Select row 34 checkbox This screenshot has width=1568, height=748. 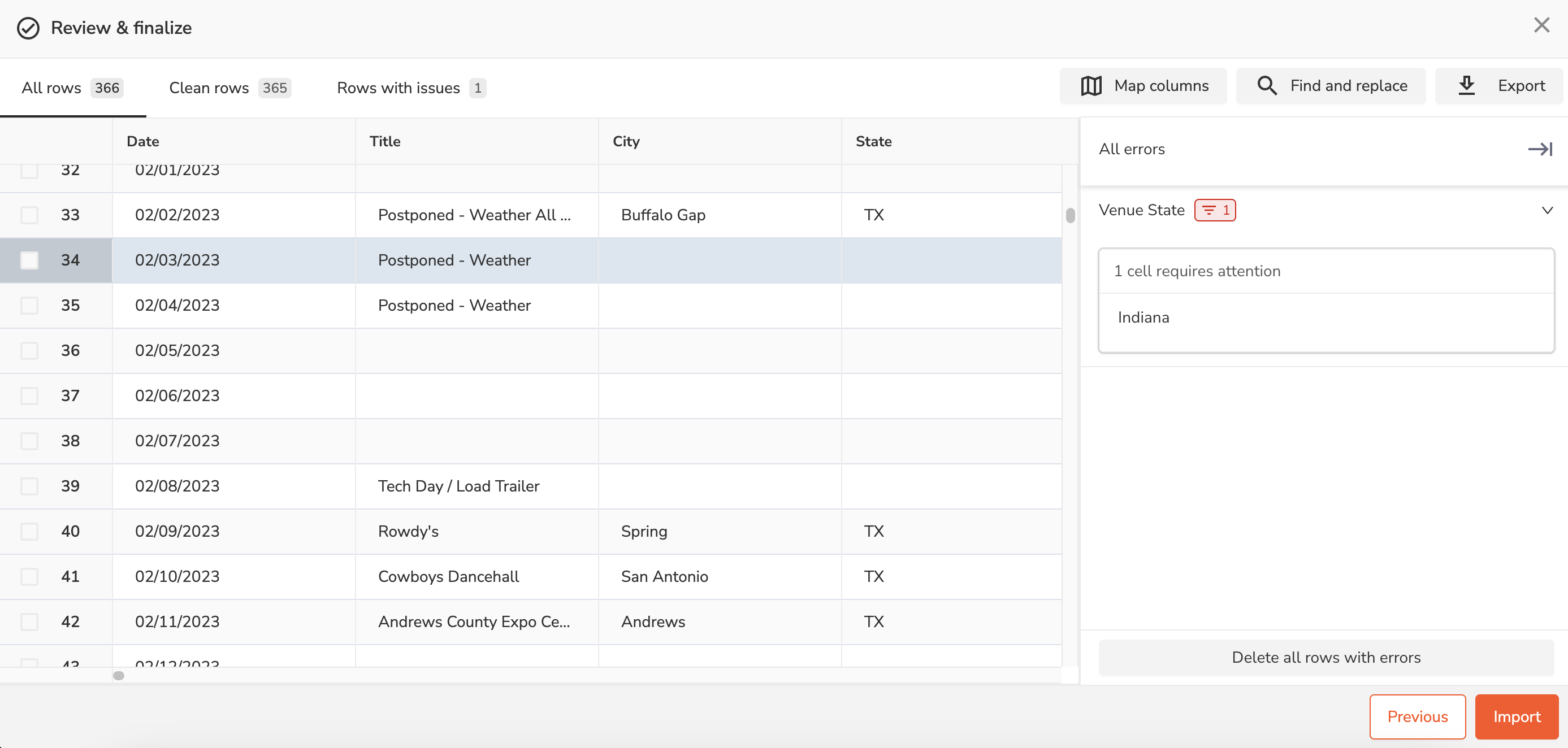pos(29,260)
